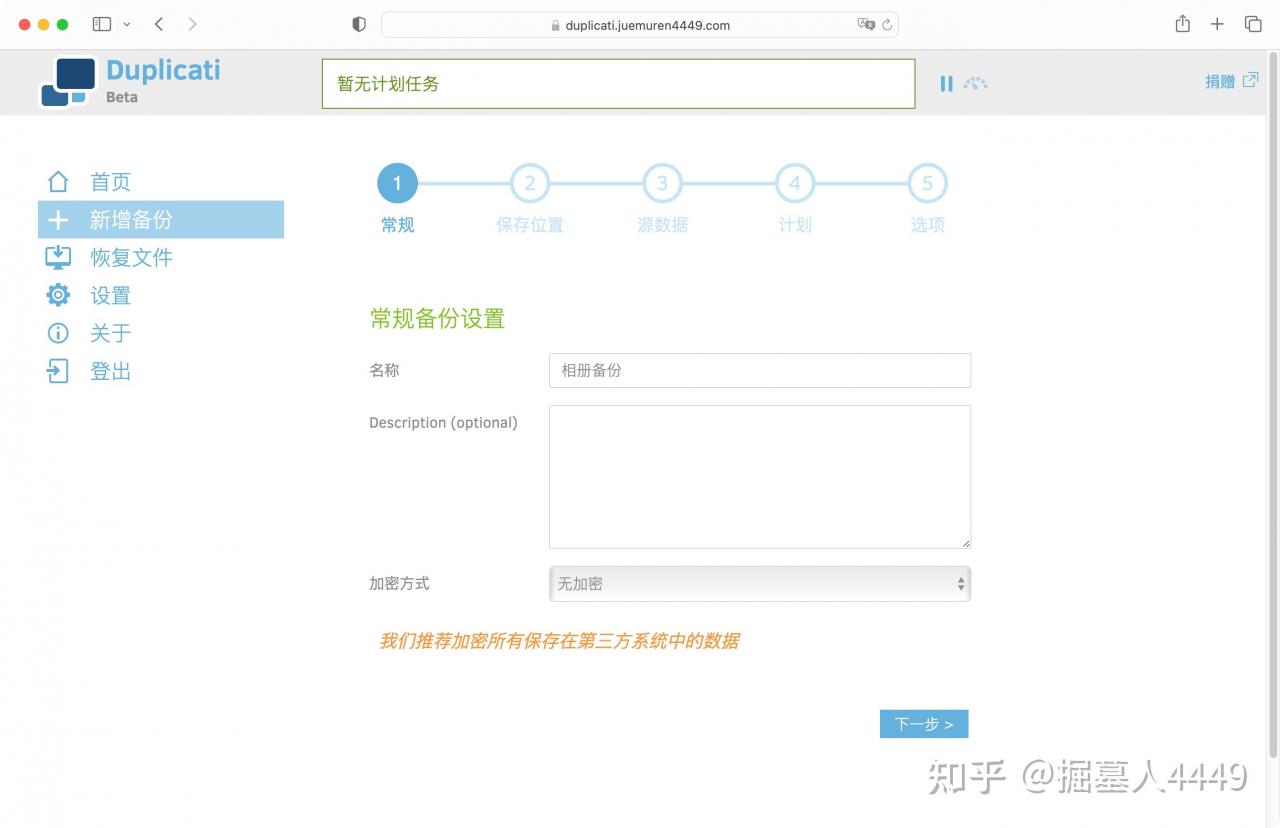1280x828 pixels.
Task: Click the Duplicati title text
Action: (163, 70)
